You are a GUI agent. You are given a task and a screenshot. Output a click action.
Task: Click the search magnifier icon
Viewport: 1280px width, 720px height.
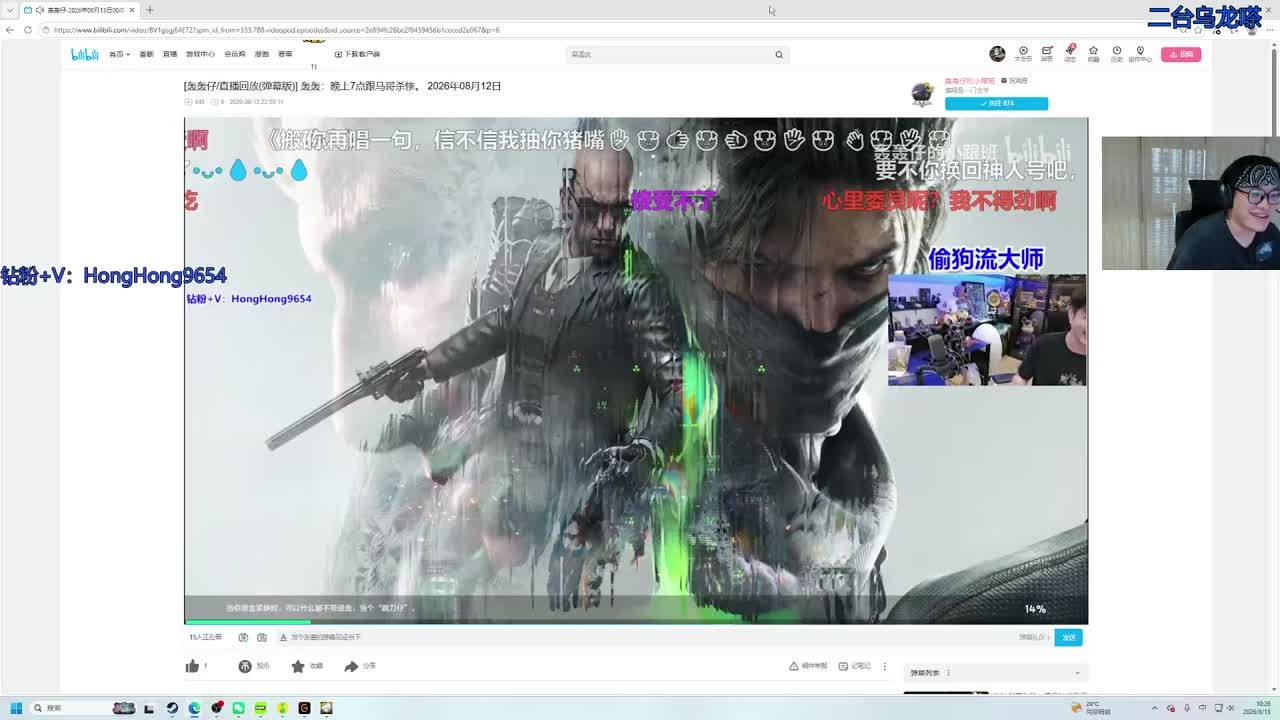[779, 54]
